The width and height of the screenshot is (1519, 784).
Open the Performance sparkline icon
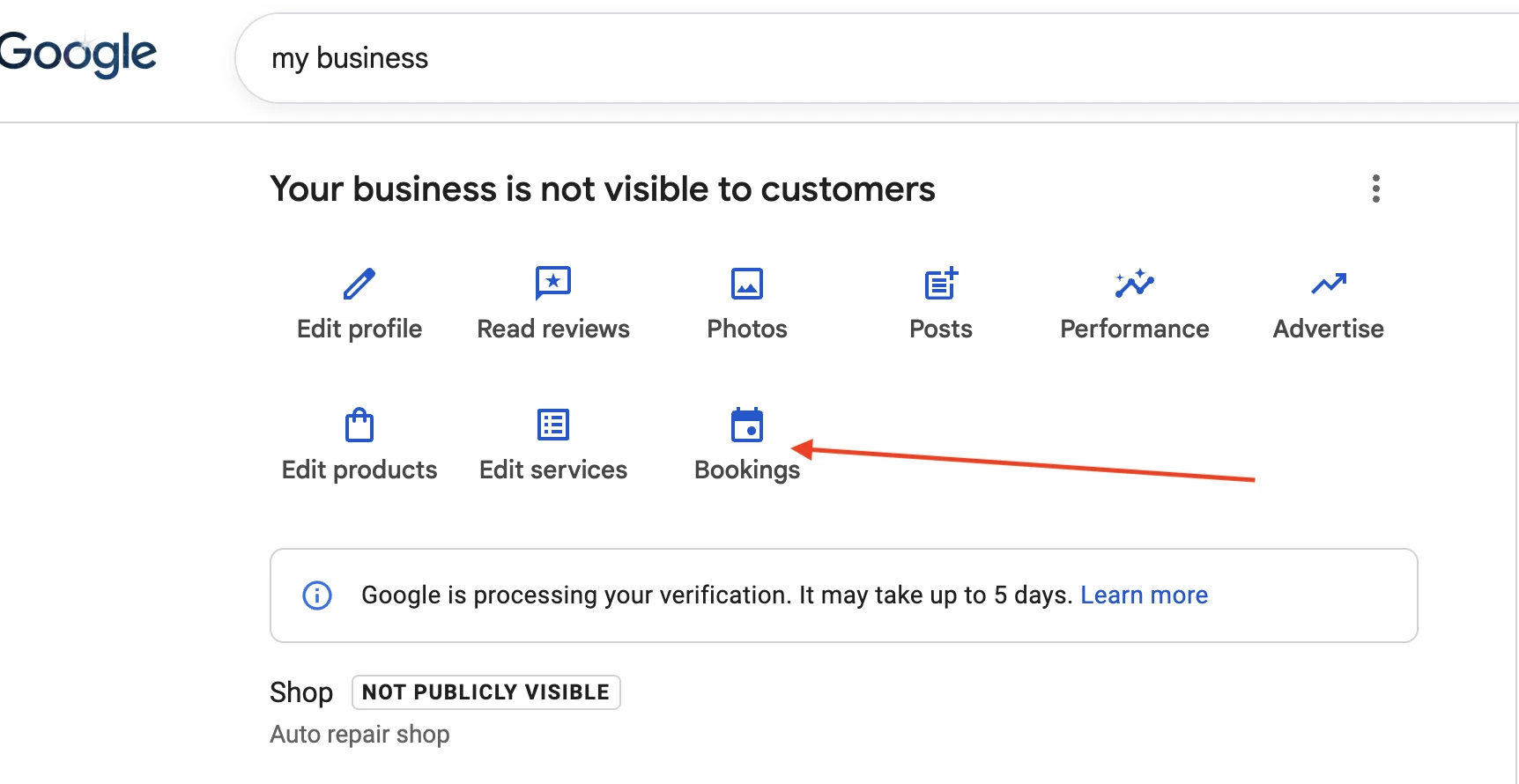(x=1135, y=284)
